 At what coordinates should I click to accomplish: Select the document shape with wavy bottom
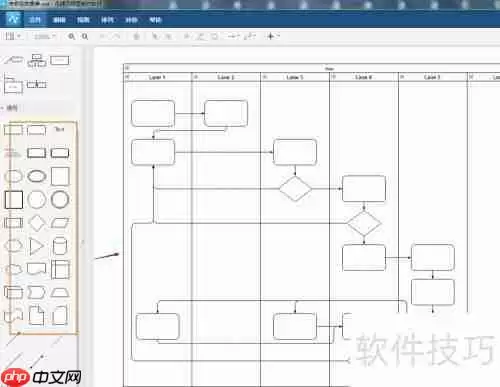coord(37,269)
